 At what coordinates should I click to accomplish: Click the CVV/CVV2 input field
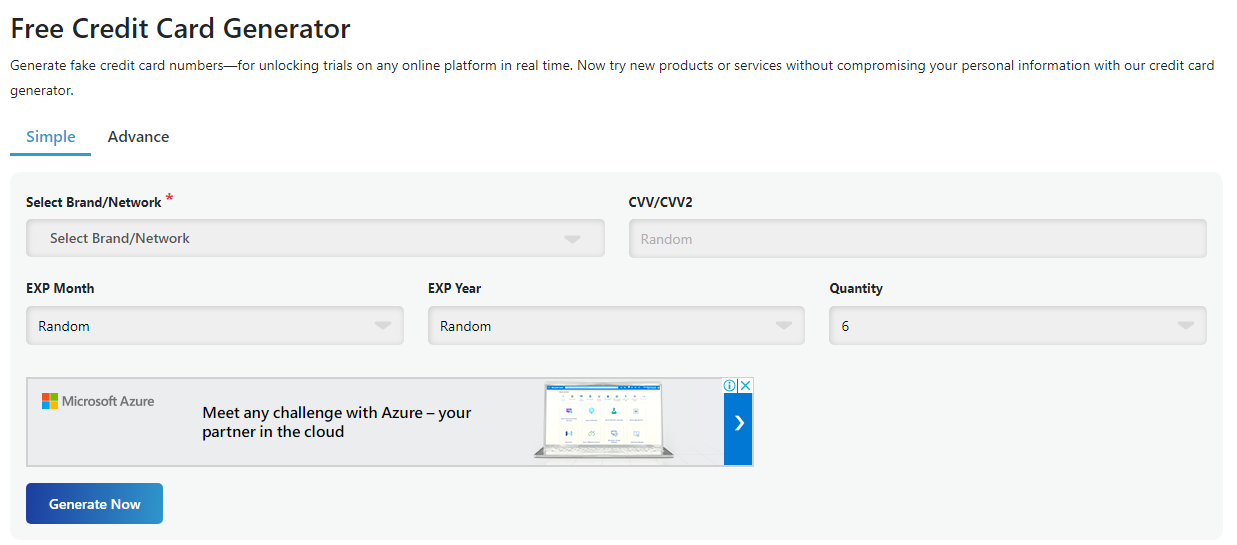[x=917, y=239]
